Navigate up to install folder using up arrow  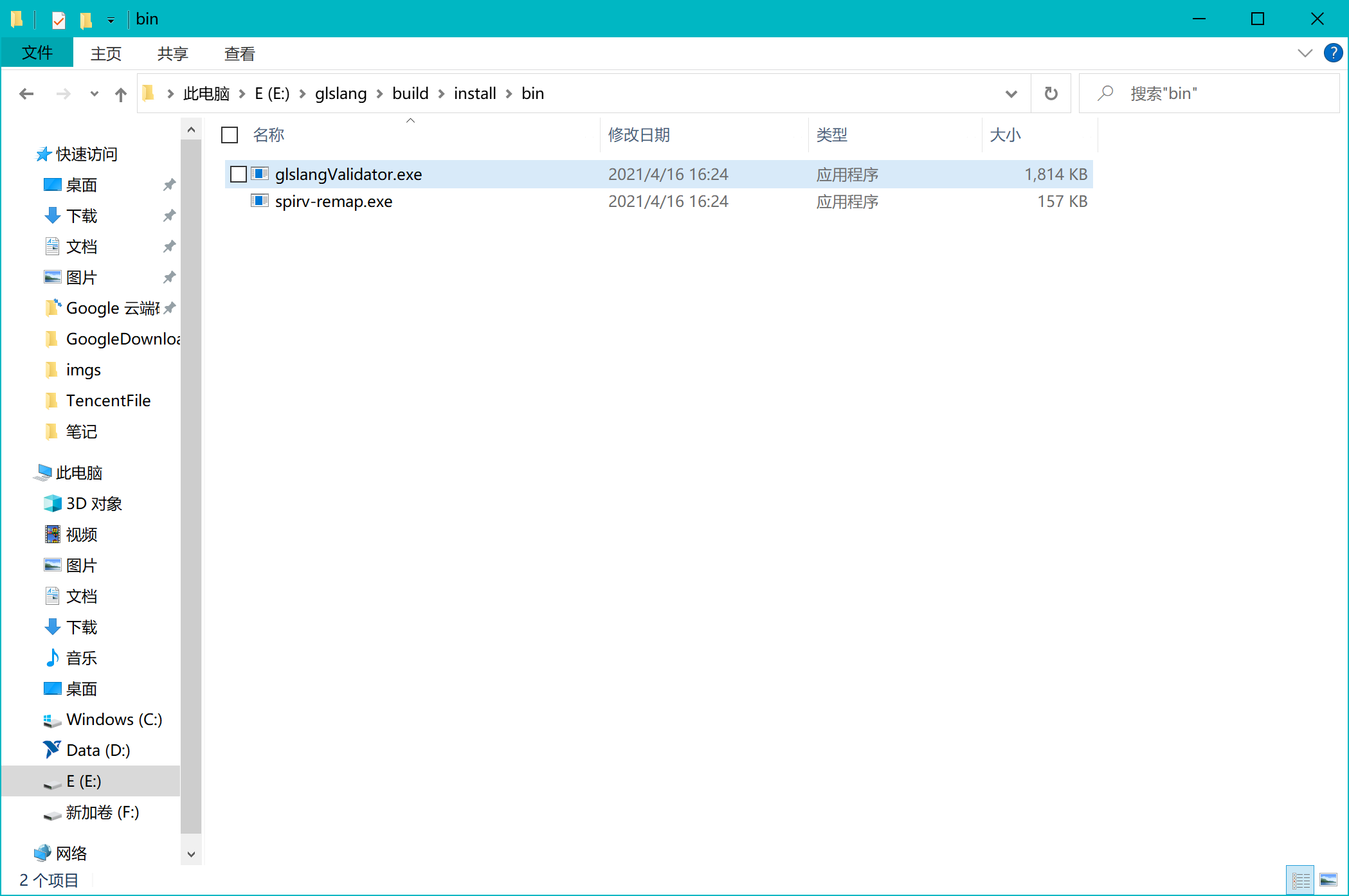120,93
